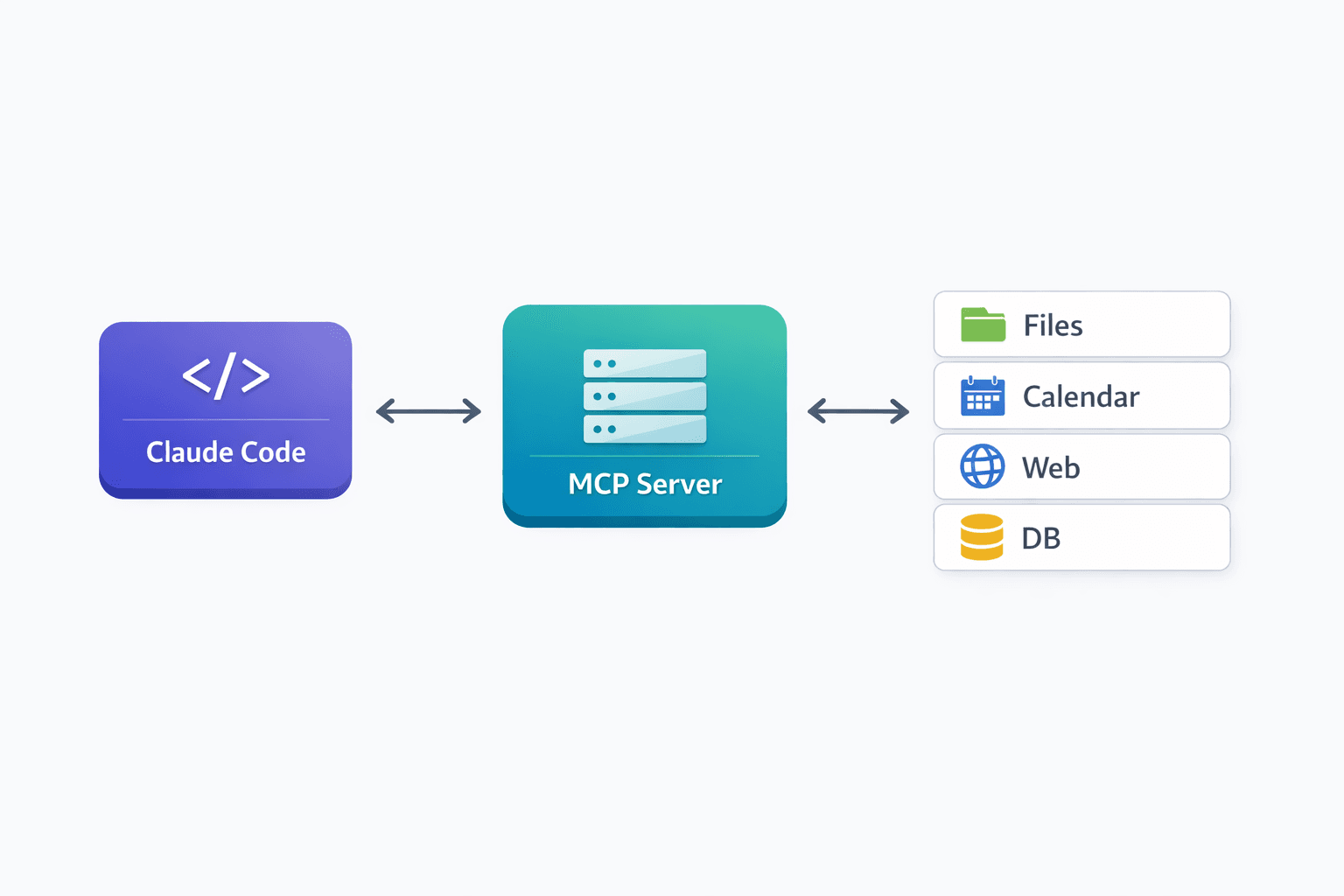This screenshot has width=1344, height=896.
Task: Click the MCP Server label
Action: (x=645, y=484)
